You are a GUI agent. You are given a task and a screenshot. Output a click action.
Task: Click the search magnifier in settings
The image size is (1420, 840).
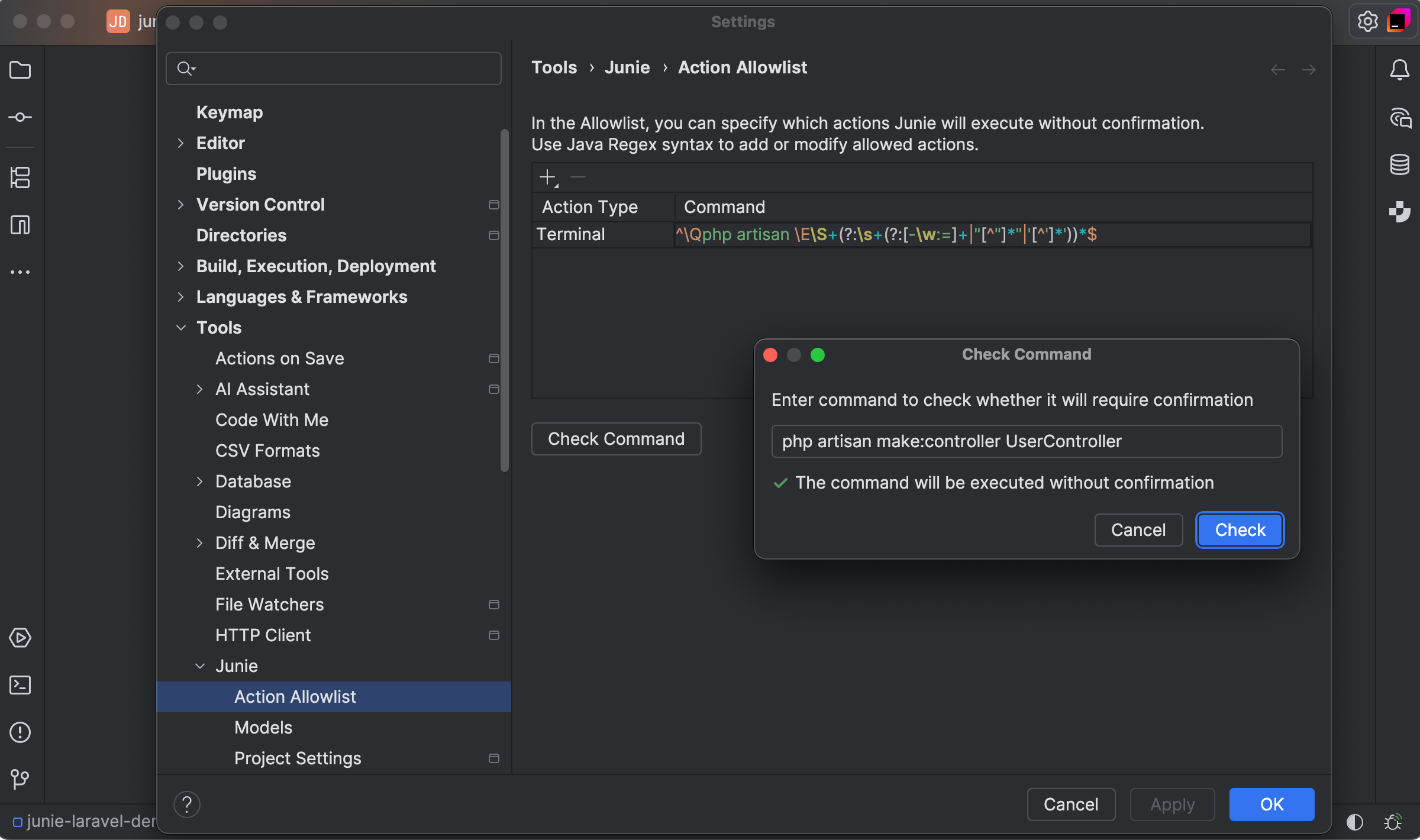186,69
